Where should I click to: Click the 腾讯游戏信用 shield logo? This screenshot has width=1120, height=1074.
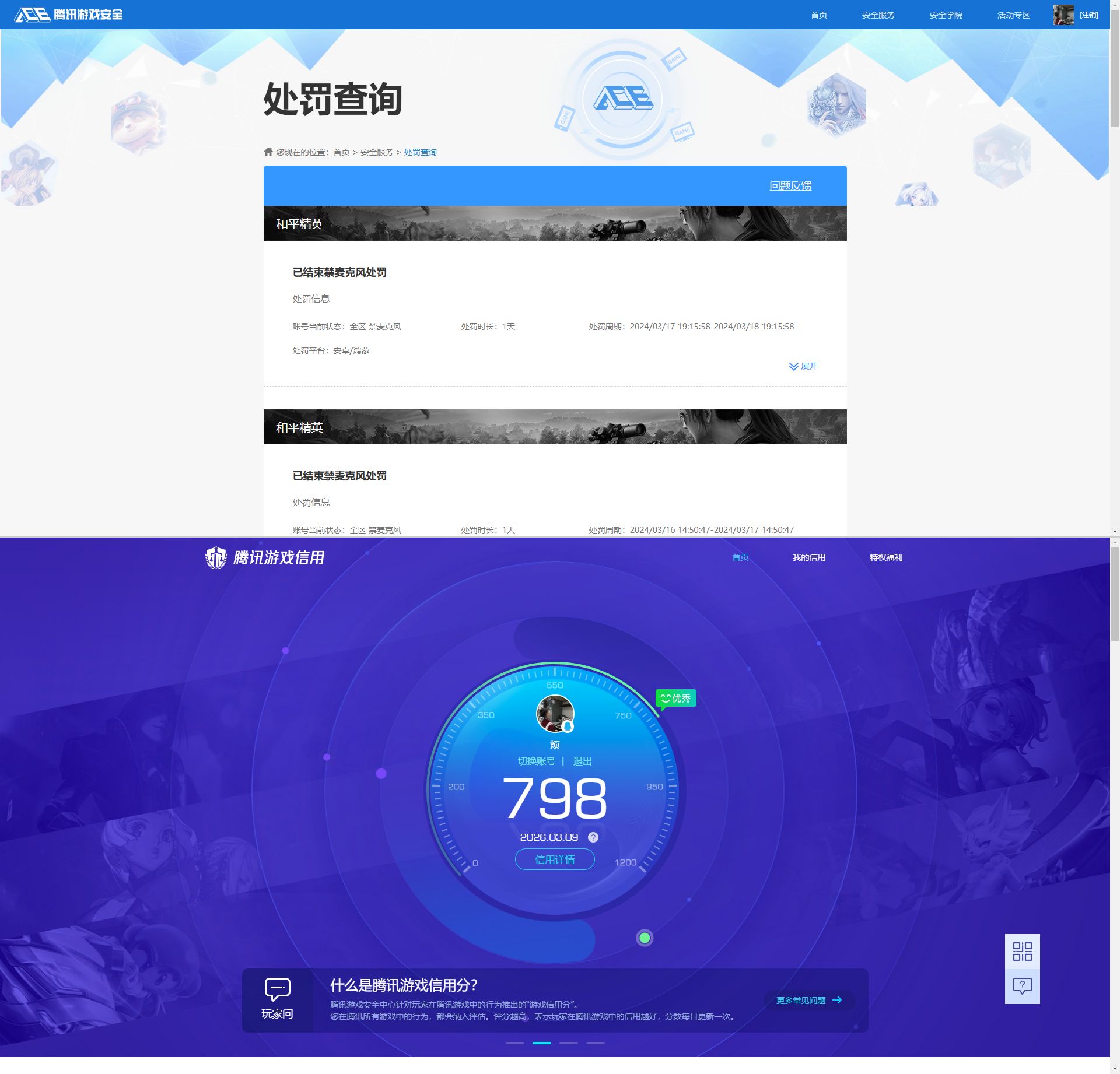coord(216,557)
